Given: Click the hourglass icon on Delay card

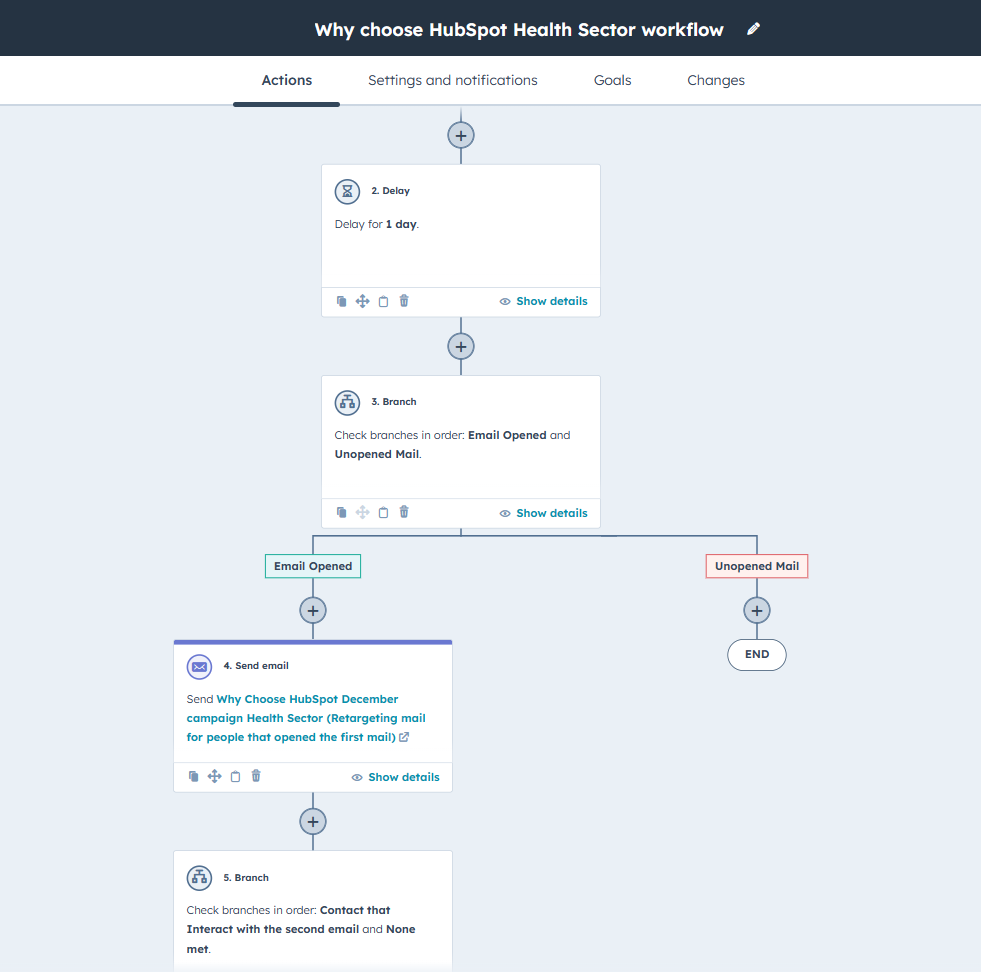Looking at the screenshot, I should [x=347, y=191].
